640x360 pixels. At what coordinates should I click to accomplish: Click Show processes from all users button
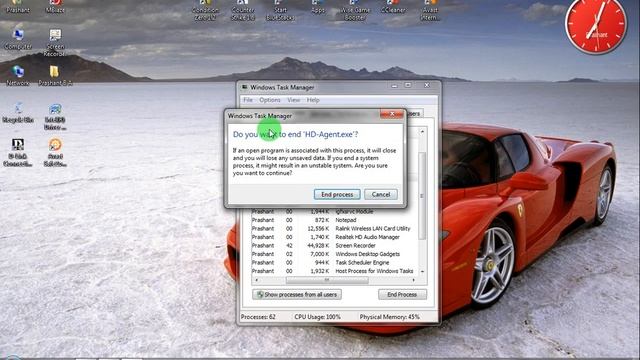pos(297,294)
